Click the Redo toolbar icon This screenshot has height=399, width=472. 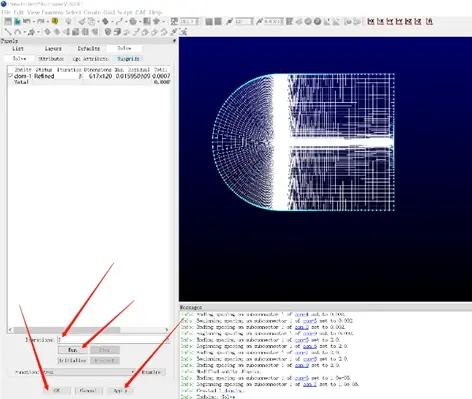[x=40, y=22]
